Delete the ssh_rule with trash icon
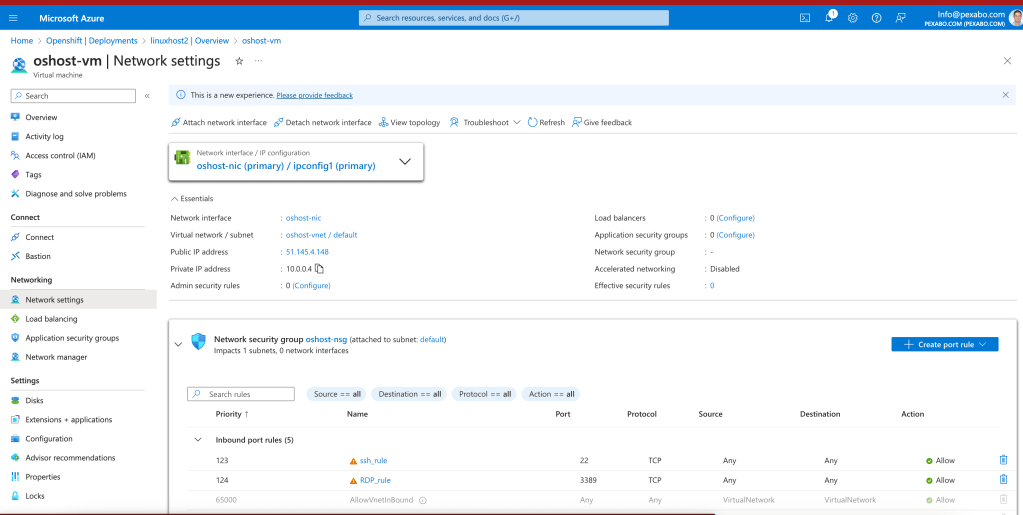This screenshot has height=515, width=1023. coord(1003,460)
